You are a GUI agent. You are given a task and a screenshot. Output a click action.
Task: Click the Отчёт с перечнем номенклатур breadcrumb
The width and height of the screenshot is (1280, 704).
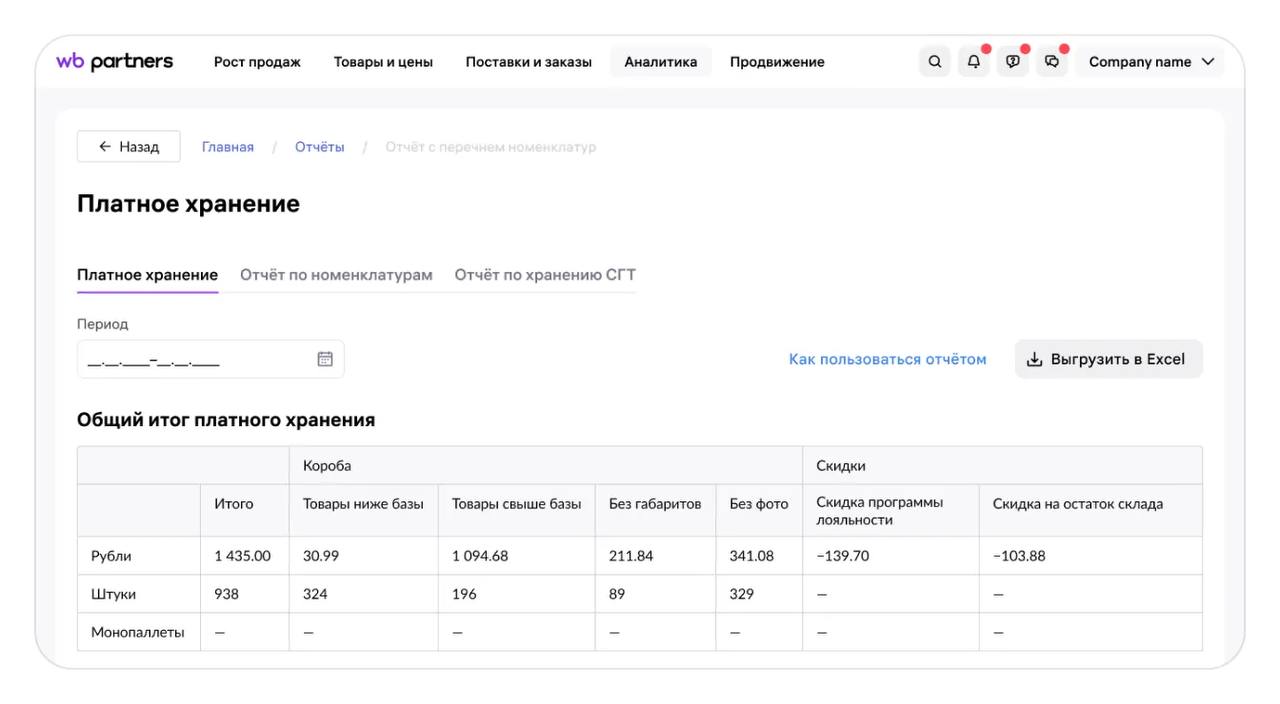click(491, 147)
